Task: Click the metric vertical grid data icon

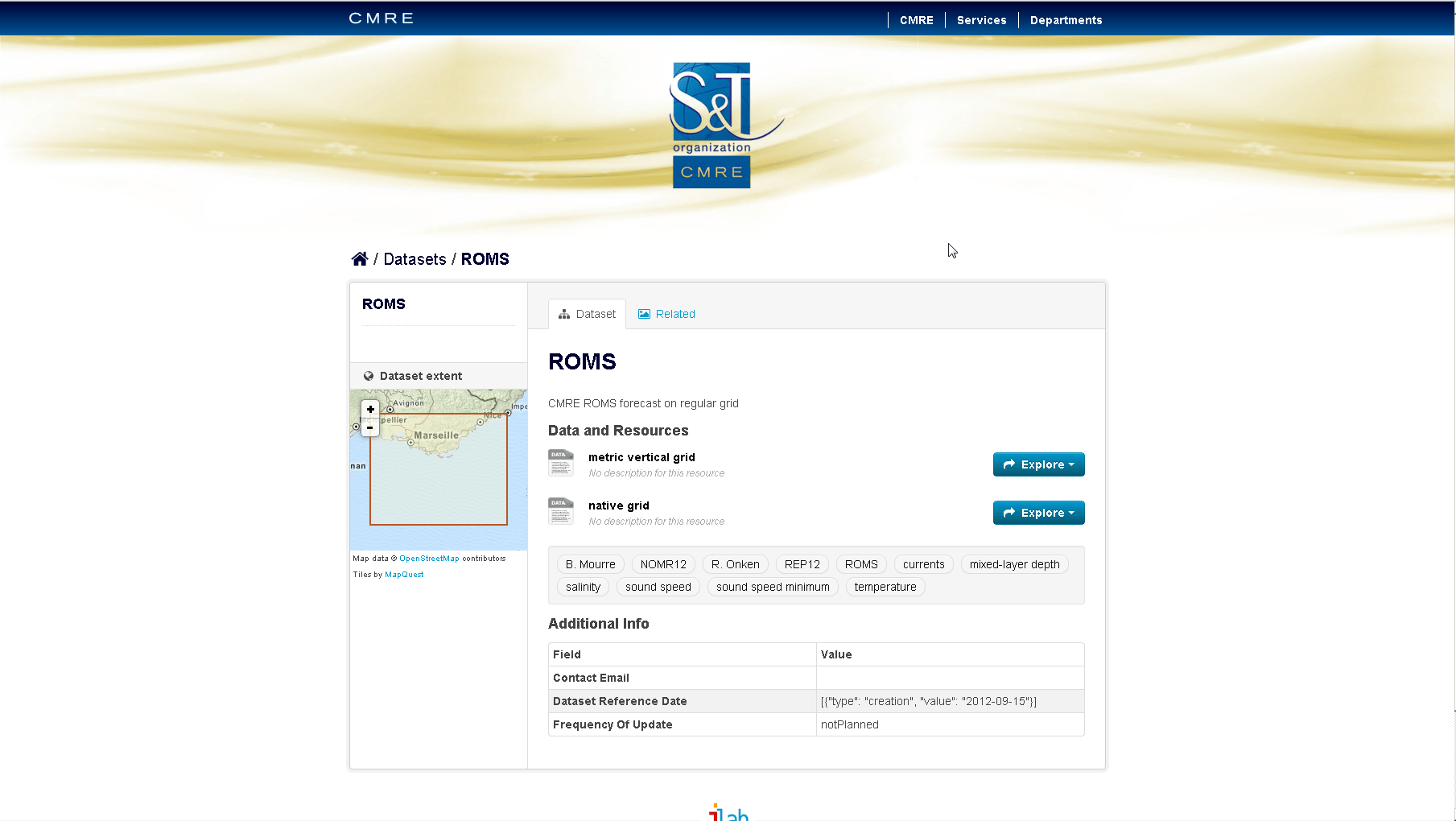Action: tap(561, 464)
